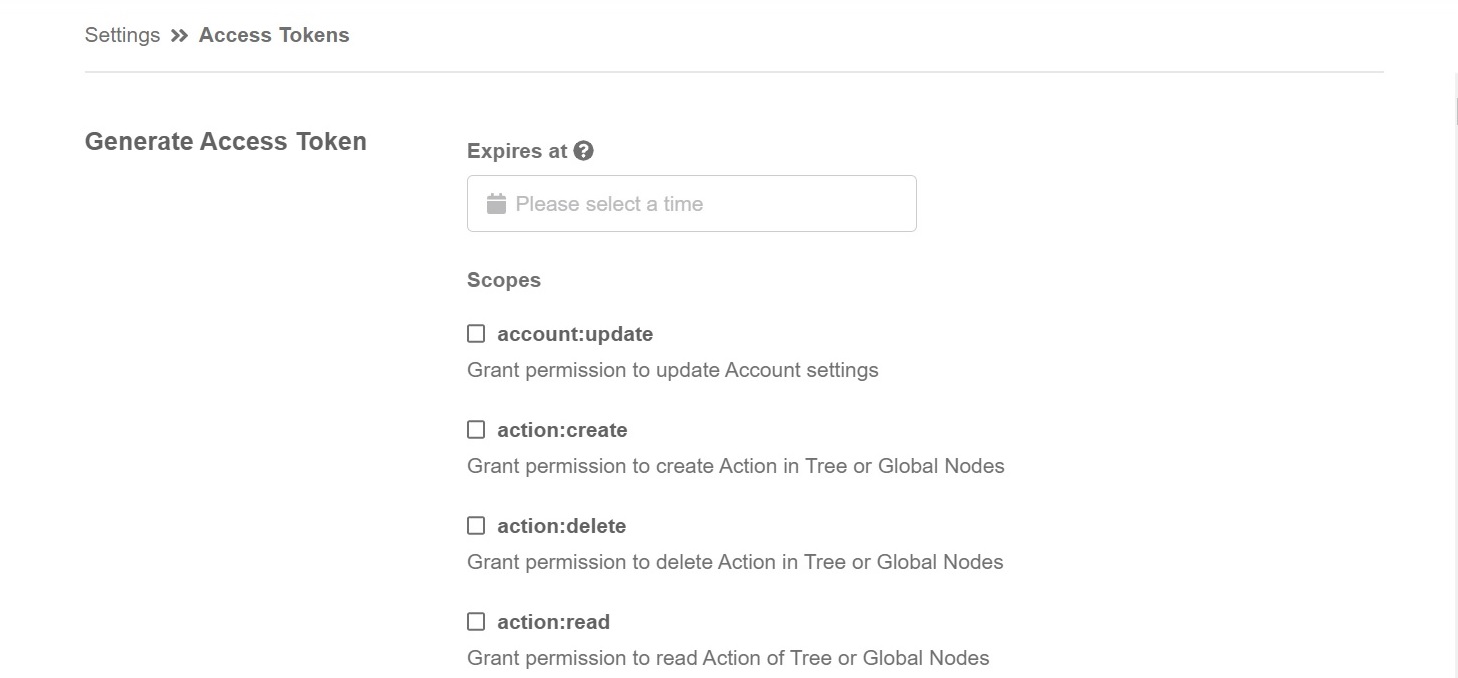This screenshot has width=1458, height=678.
Task: Click the action:delete label text
Action: tap(561, 526)
